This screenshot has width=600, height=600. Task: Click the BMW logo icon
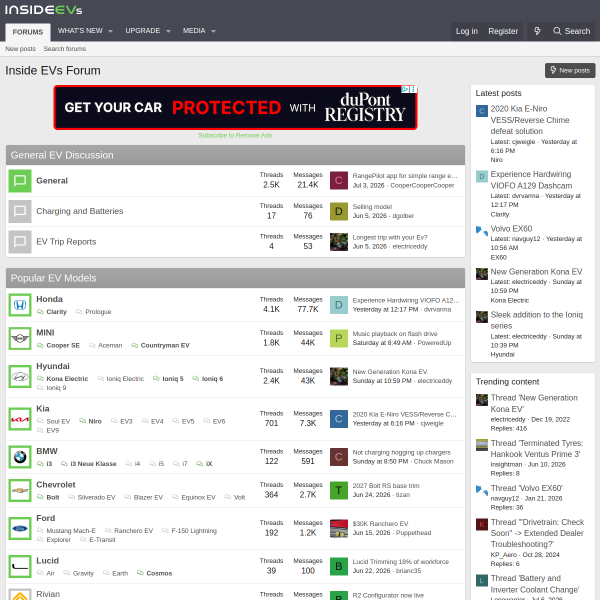pos(20,457)
